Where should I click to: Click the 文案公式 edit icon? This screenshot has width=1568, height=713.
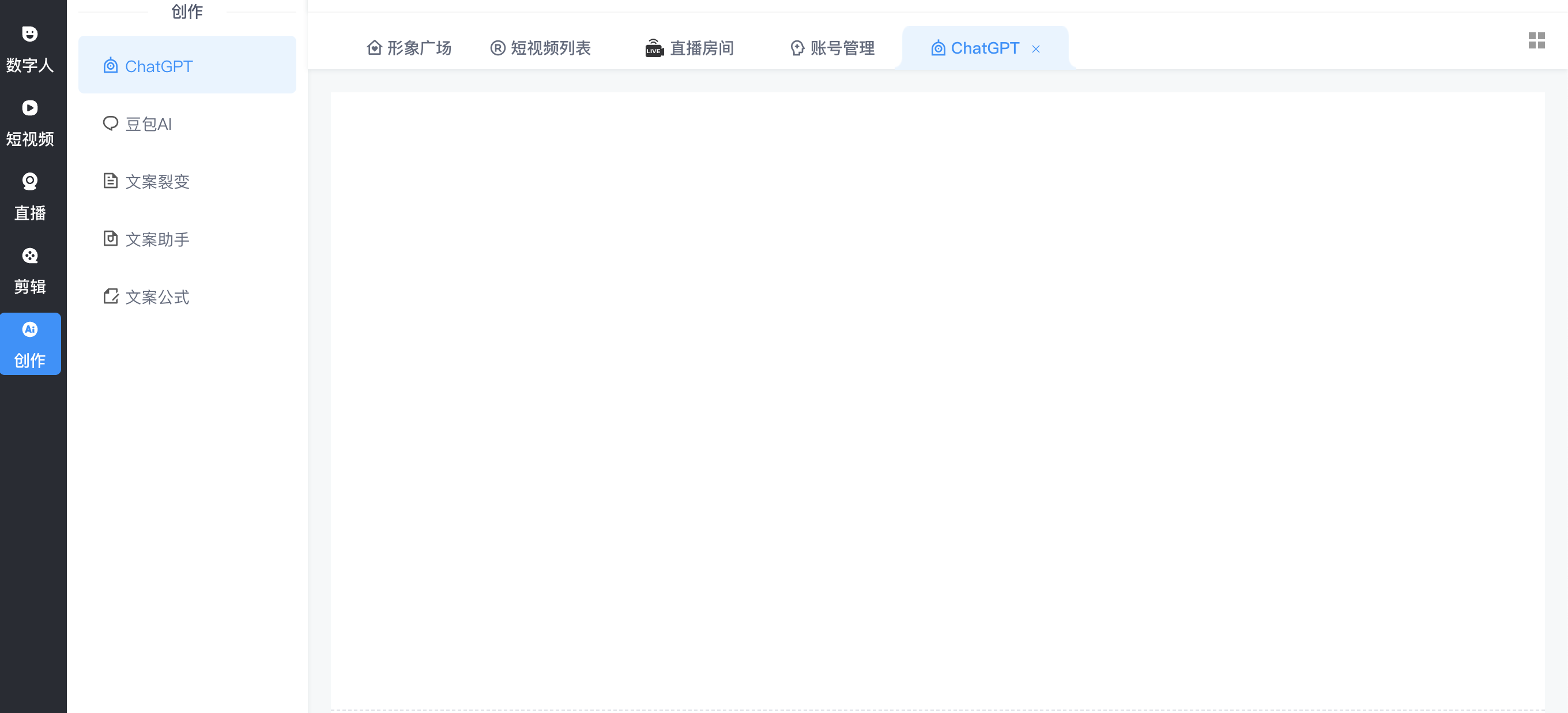pyautogui.click(x=110, y=297)
